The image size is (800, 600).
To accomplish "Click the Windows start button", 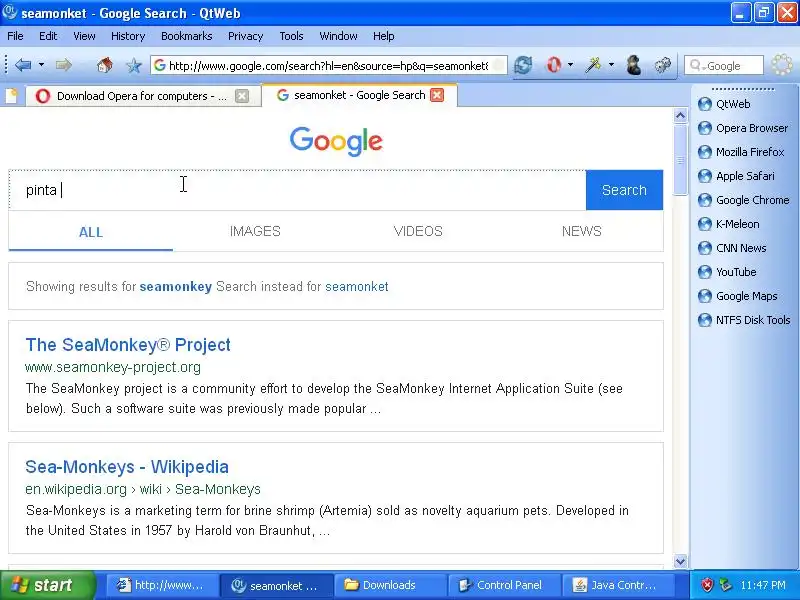I will pos(47,585).
